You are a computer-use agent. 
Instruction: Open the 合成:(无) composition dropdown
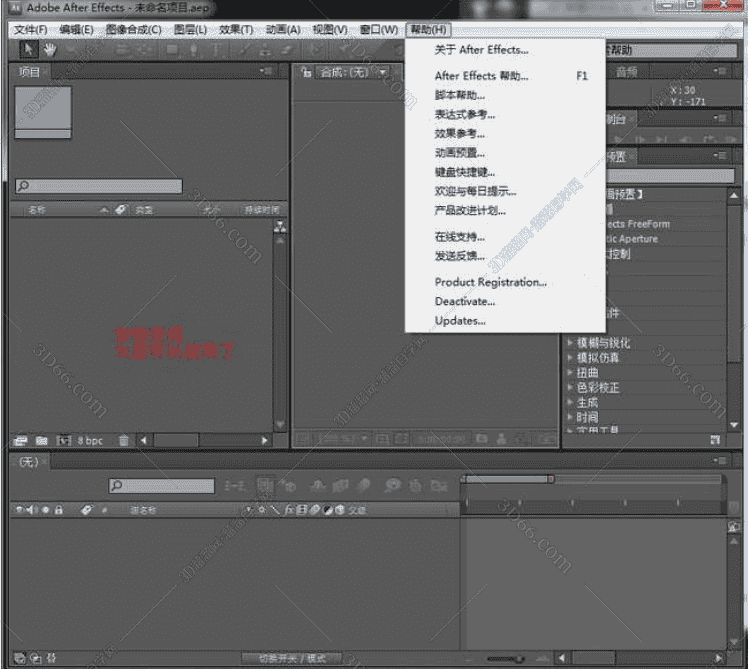(345, 72)
